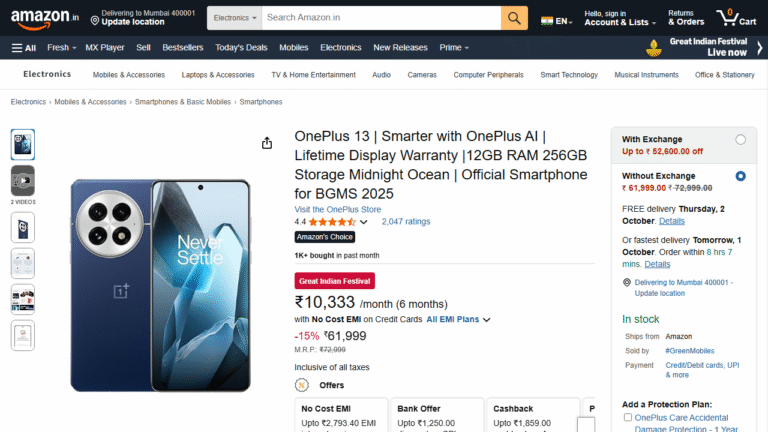Play the product videos thumbnail

pyautogui.click(x=22, y=180)
